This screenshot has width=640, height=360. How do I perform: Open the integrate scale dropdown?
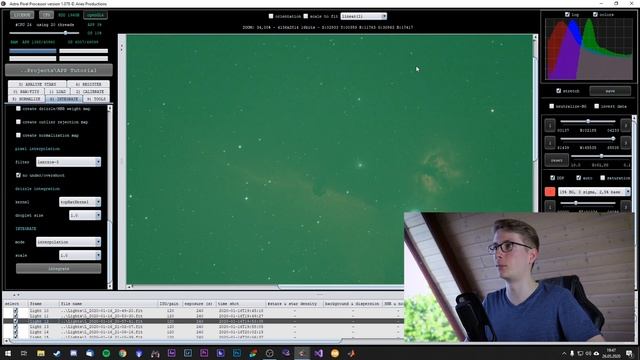pos(80,255)
